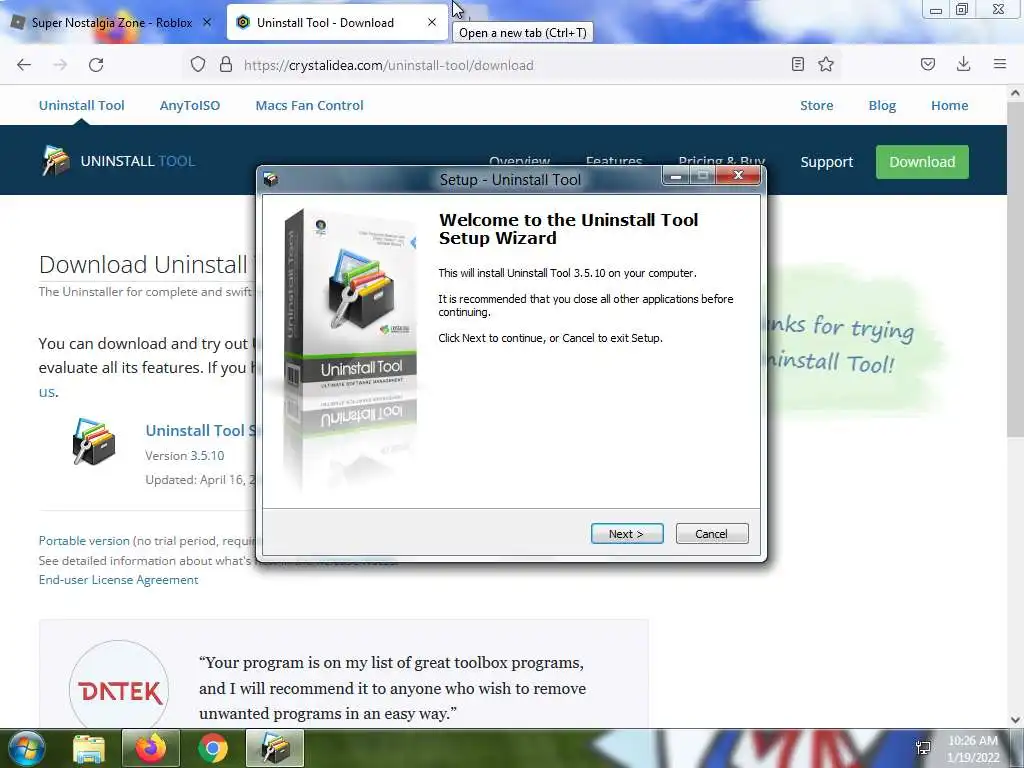Click the scrollbar down arrow
This screenshot has height=768, width=1024.
[1015, 720]
